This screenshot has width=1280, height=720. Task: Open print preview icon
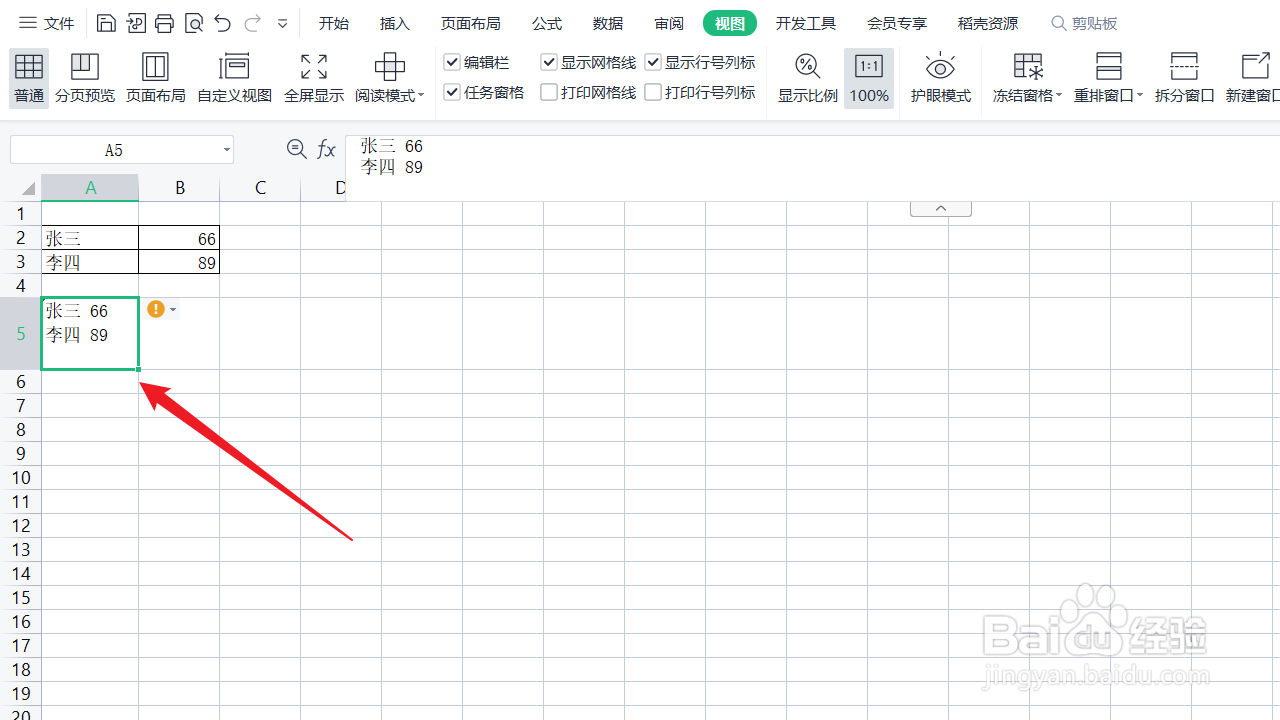click(194, 23)
